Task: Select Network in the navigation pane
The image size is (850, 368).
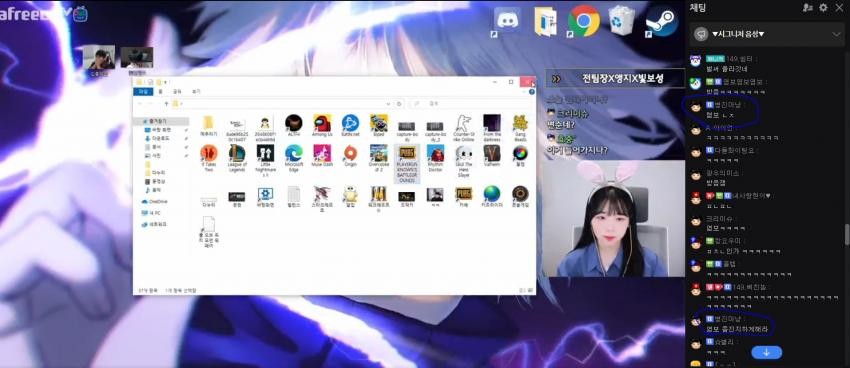Action: coord(153,224)
